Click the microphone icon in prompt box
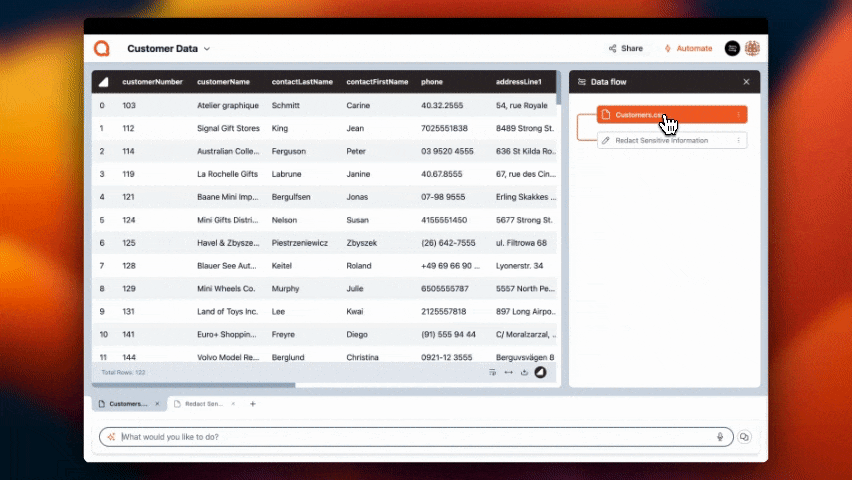 point(720,437)
